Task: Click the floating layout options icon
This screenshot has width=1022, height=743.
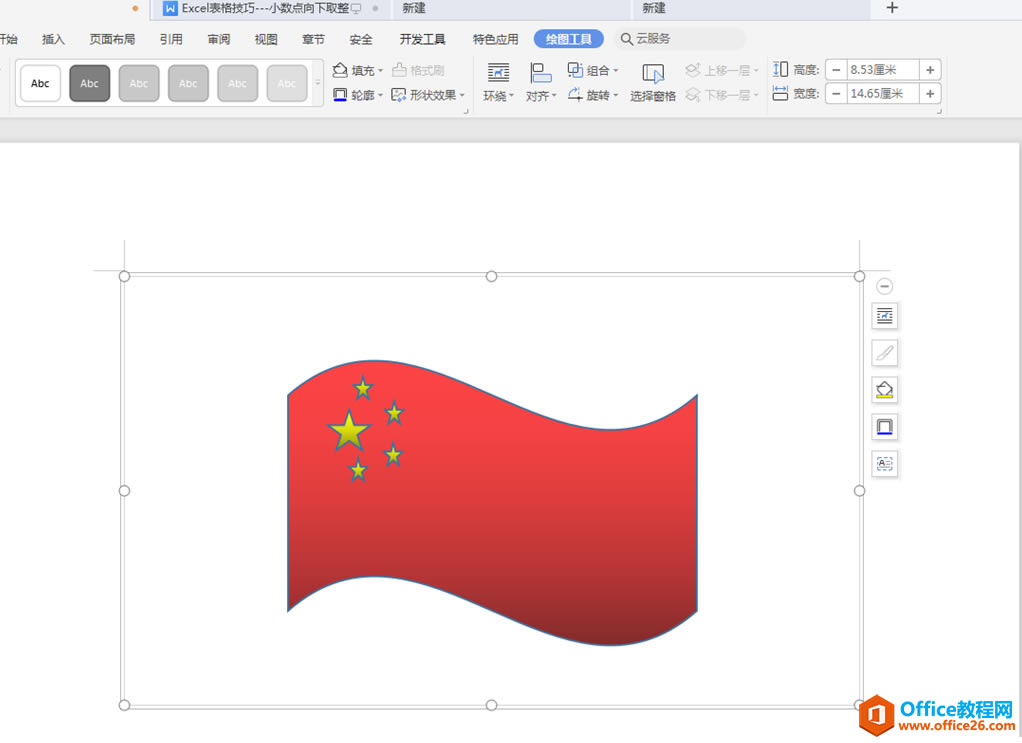Action: point(884,316)
